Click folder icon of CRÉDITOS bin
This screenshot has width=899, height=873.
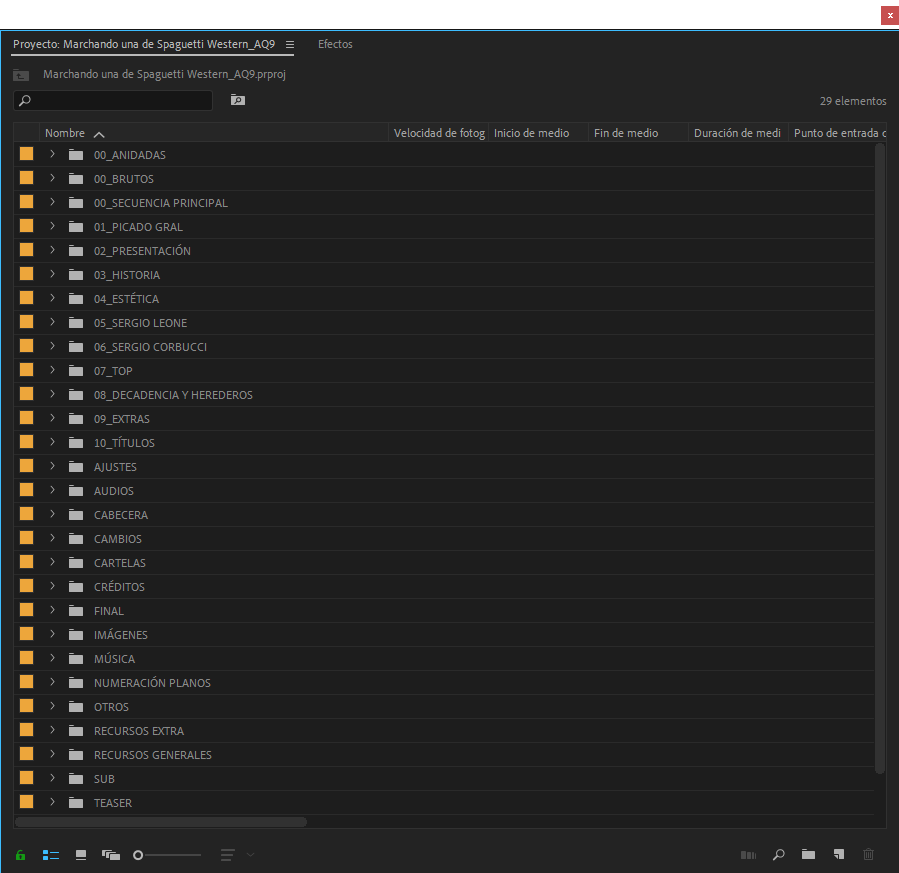tap(76, 587)
